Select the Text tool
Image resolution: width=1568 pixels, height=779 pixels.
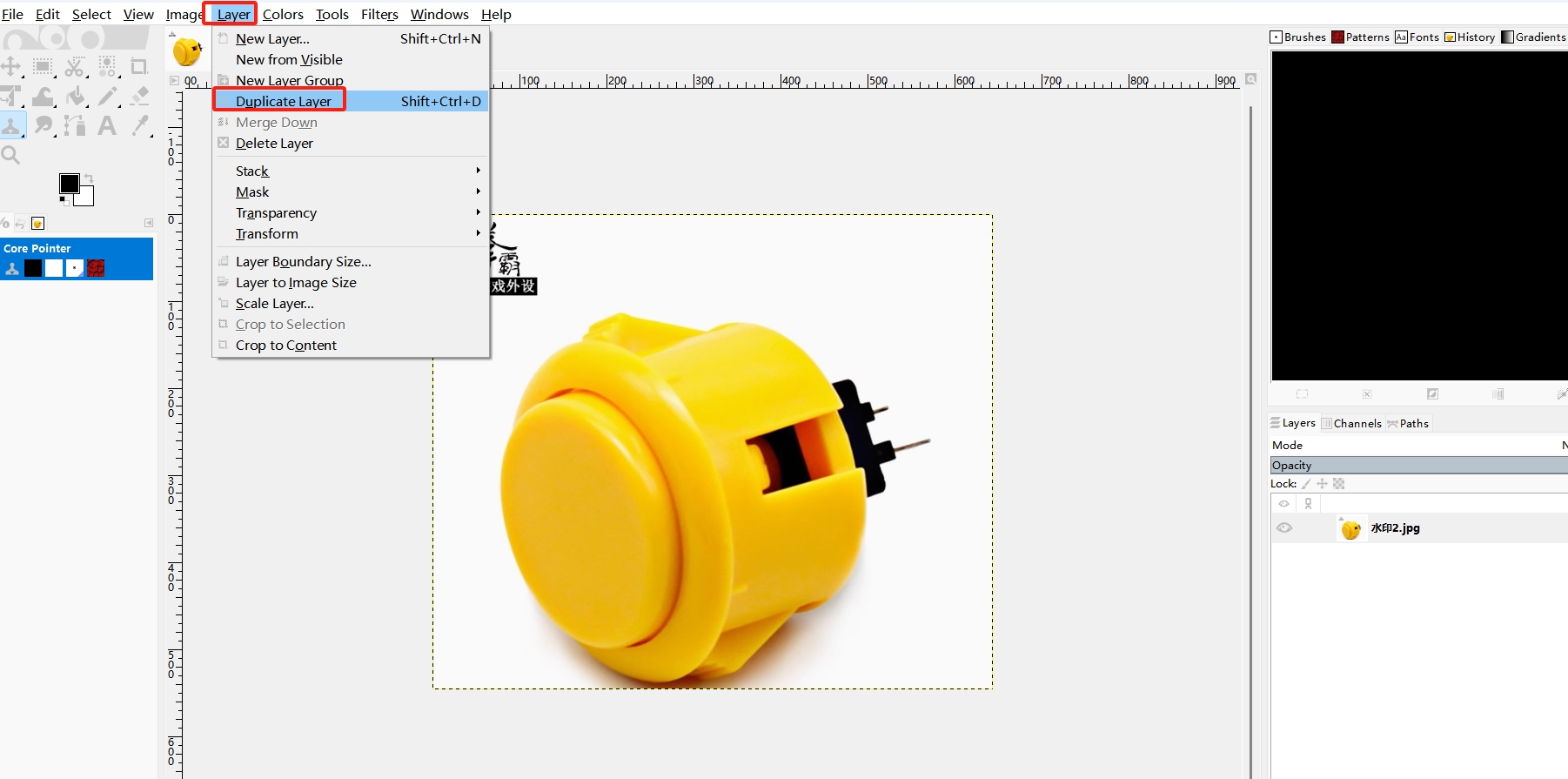coord(107,125)
